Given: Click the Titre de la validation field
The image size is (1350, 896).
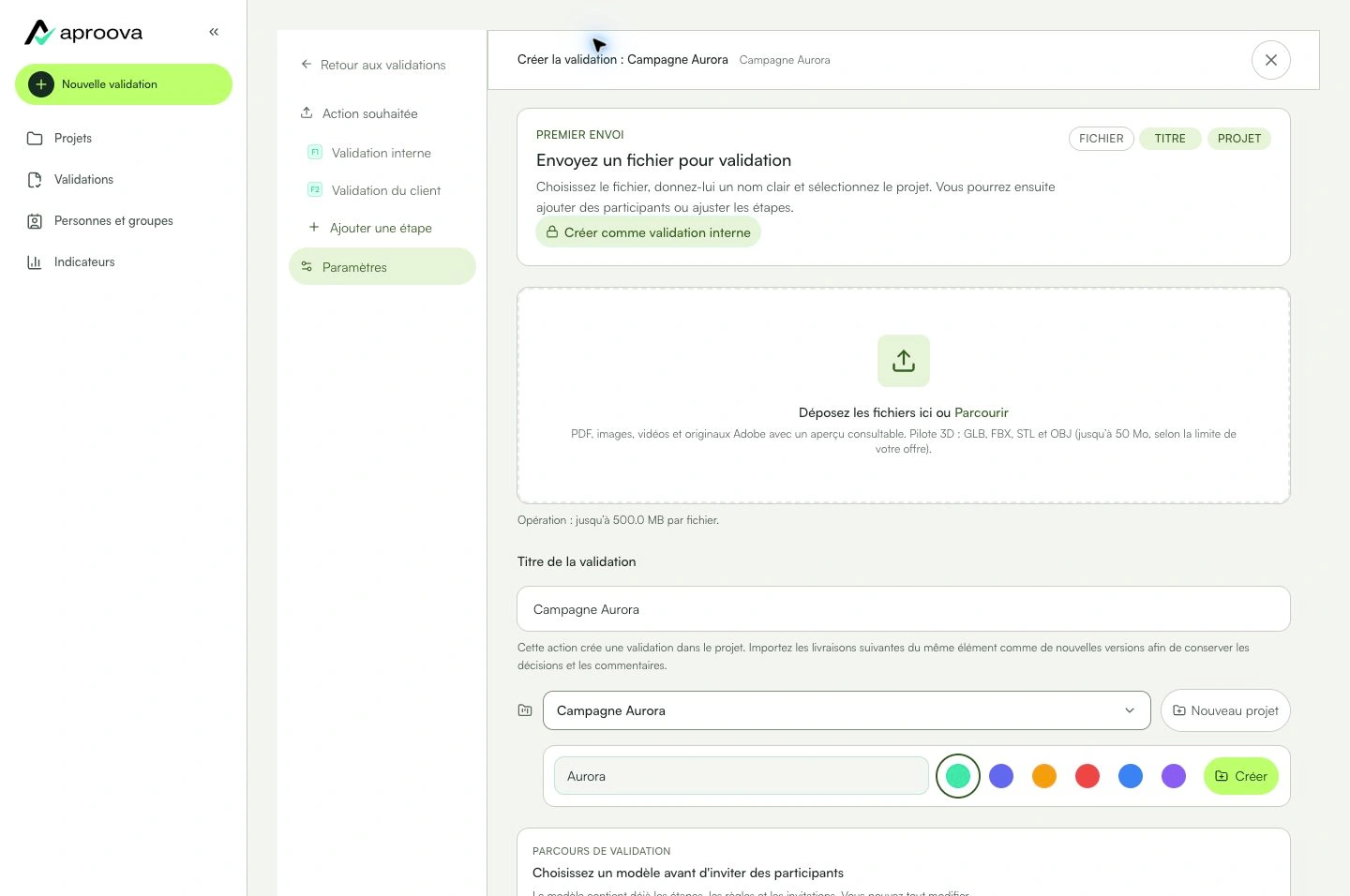Looking at the screenshot, I should pos(904,609).
